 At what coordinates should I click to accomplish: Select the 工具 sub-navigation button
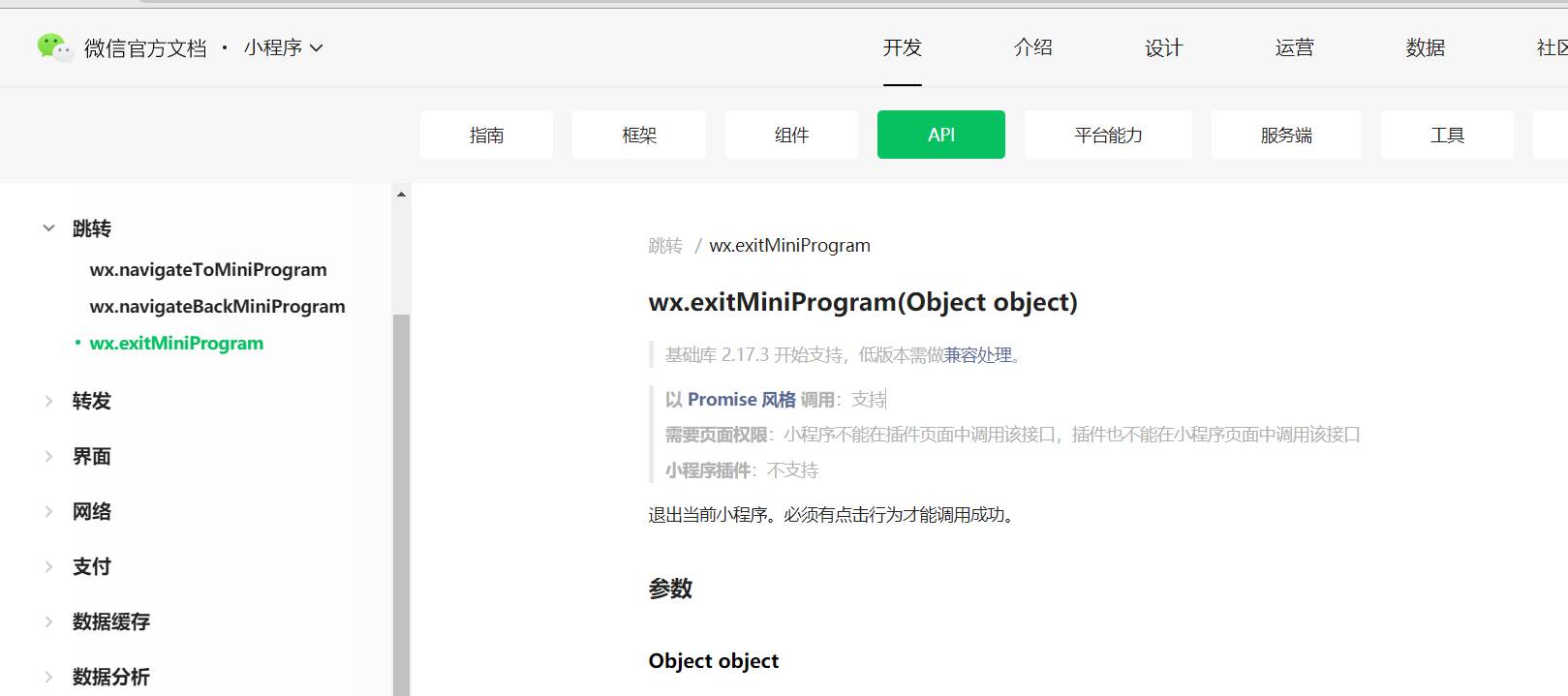pos(1447,135)
